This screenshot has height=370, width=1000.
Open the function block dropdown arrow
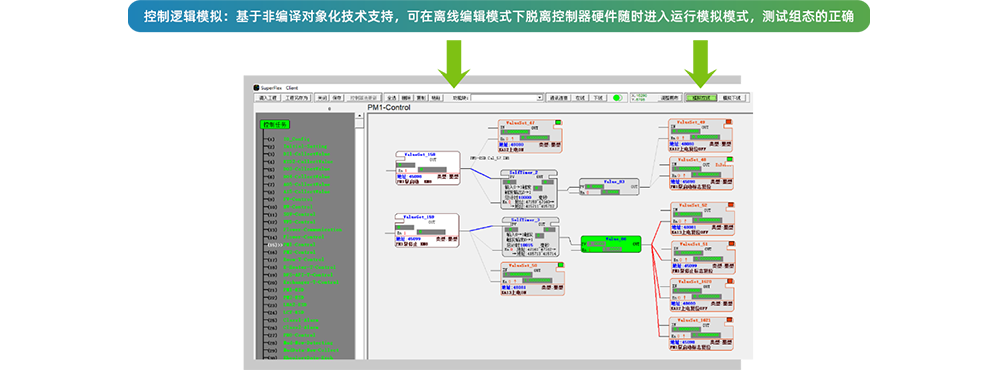[540, 98]
